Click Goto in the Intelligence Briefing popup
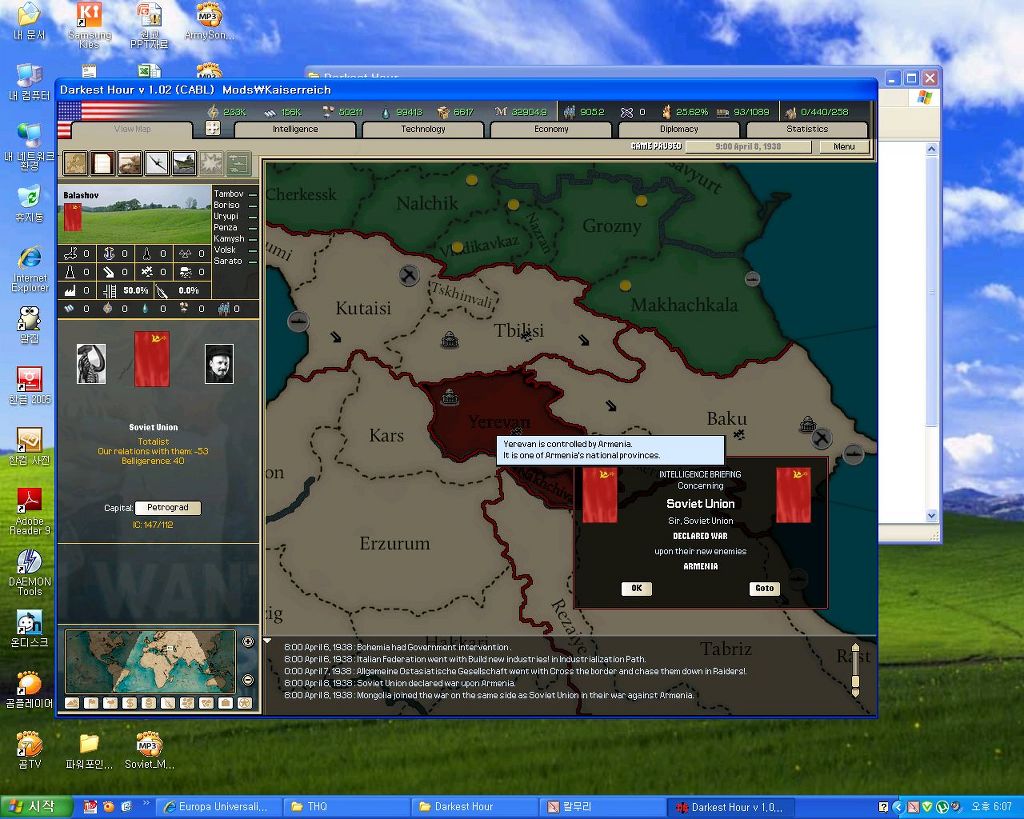1024x819 pixels. tap(764, 588)
